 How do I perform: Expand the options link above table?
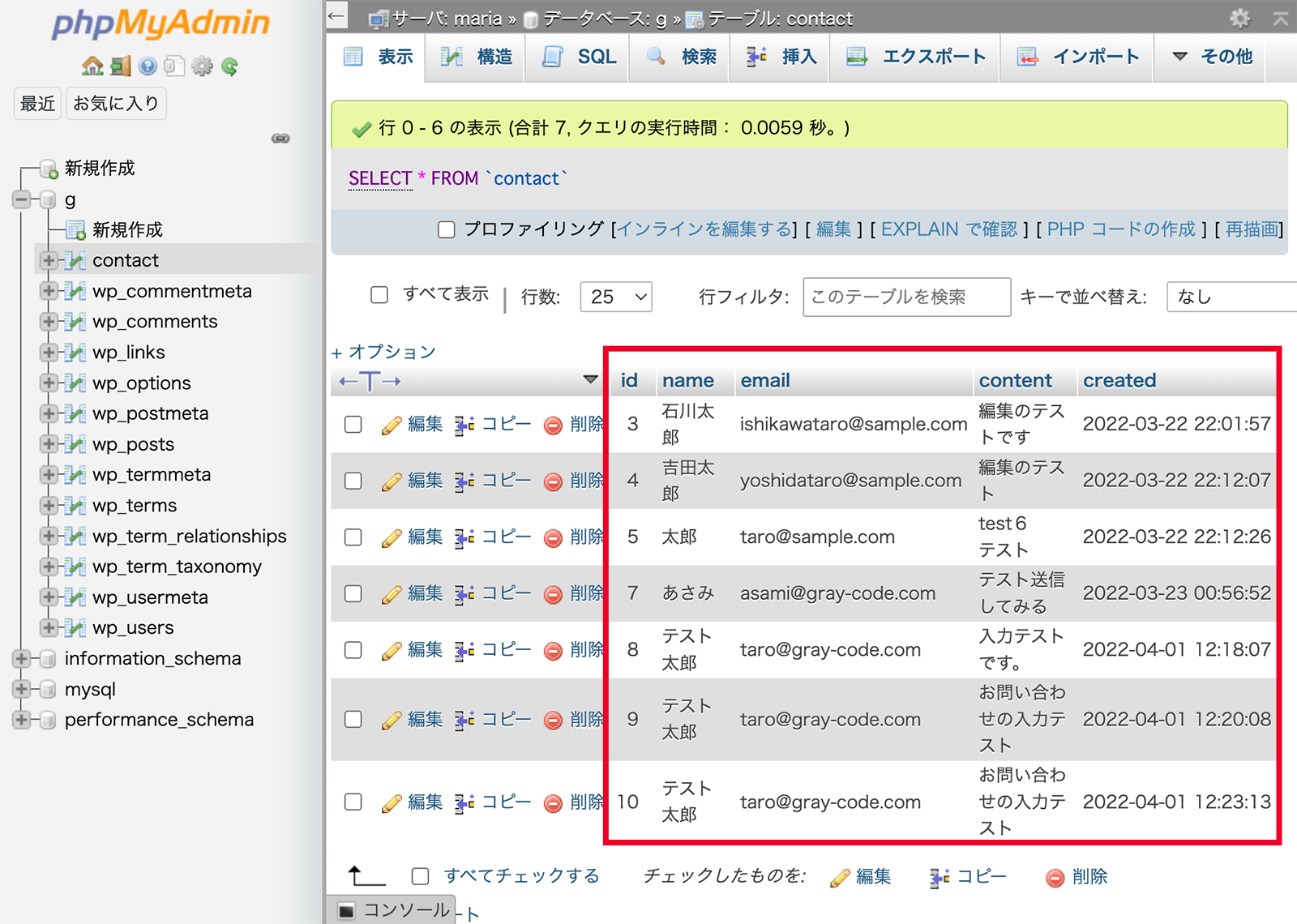click(383, 352)
